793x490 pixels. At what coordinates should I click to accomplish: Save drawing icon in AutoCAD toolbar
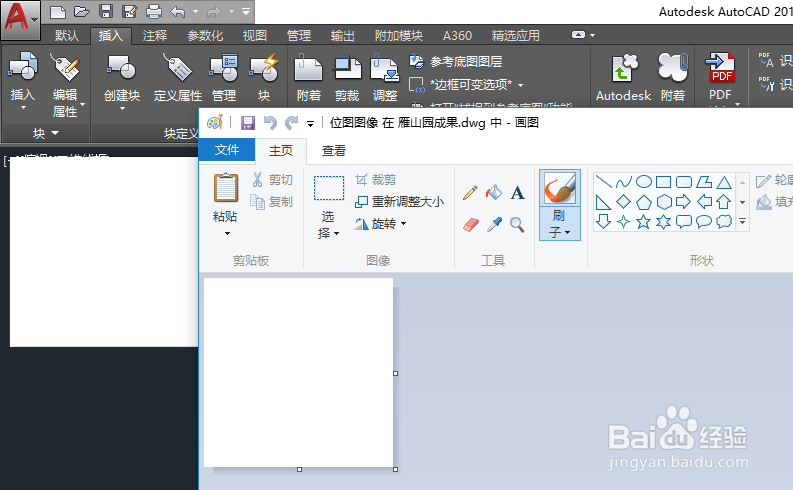tap(106, 11)
